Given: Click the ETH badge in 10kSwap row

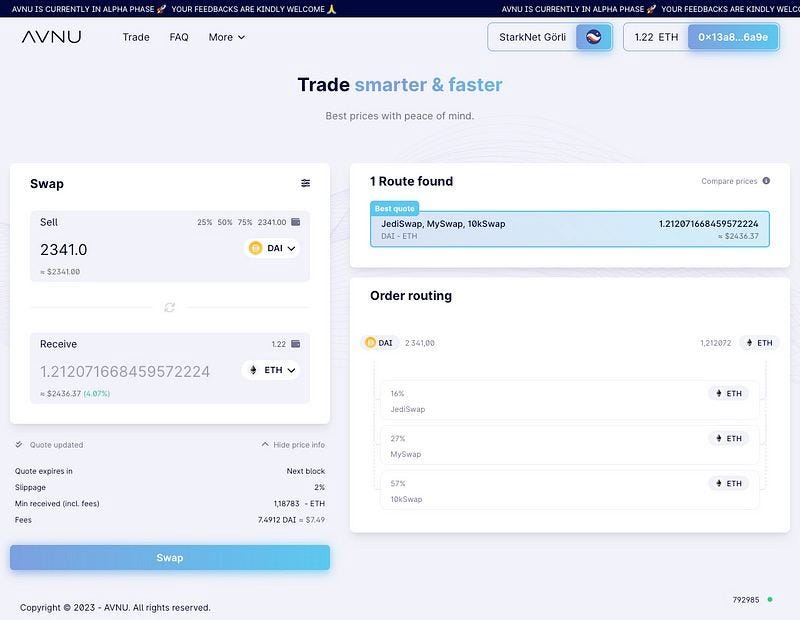Looking at the screenshot, I should tap(729, 483).
